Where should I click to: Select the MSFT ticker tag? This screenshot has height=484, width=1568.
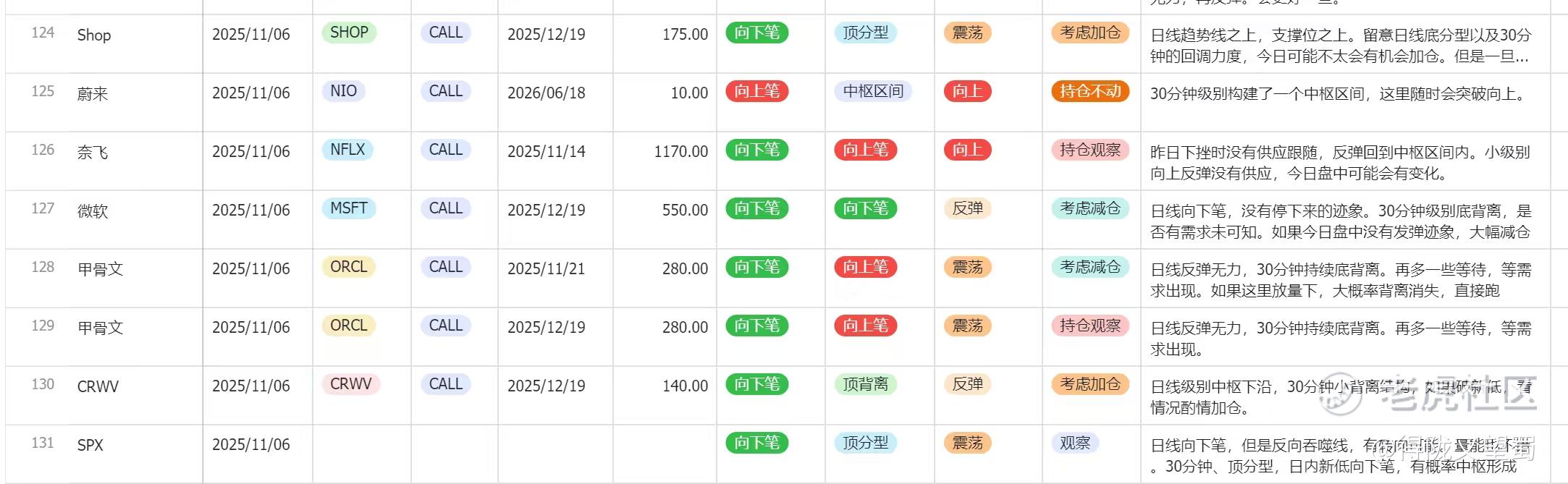[x=349, y=208]
